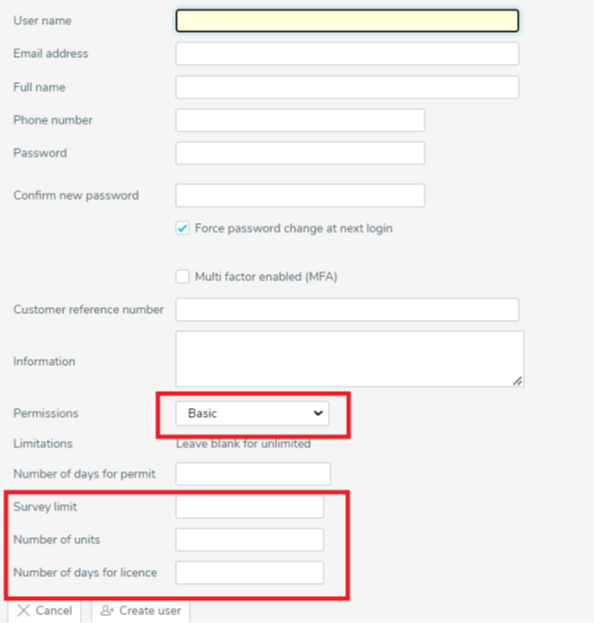
Task: Click the Password input field
Action: point(300,153)
